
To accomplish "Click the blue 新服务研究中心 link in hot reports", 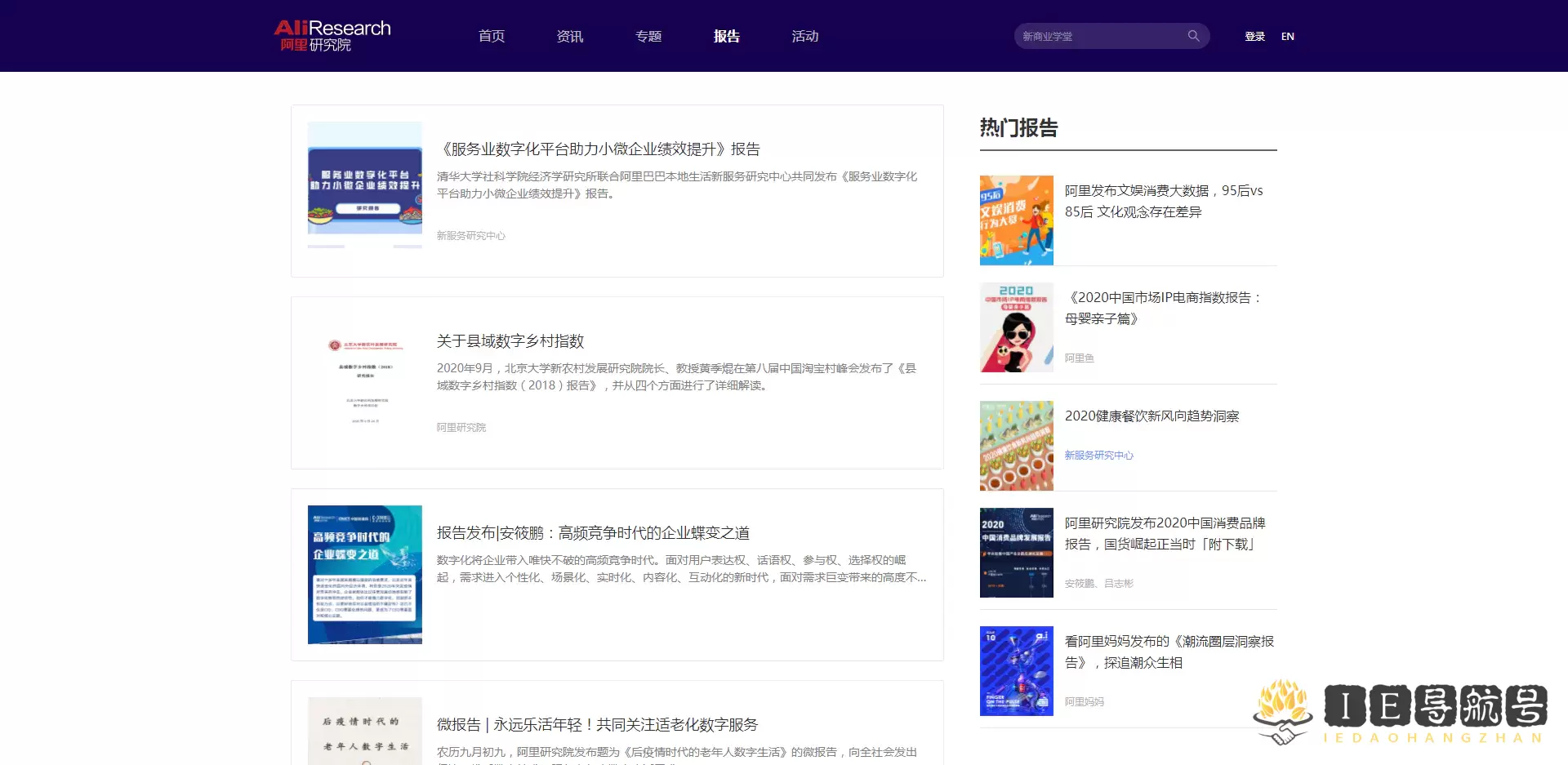I will click(1099, 456).
